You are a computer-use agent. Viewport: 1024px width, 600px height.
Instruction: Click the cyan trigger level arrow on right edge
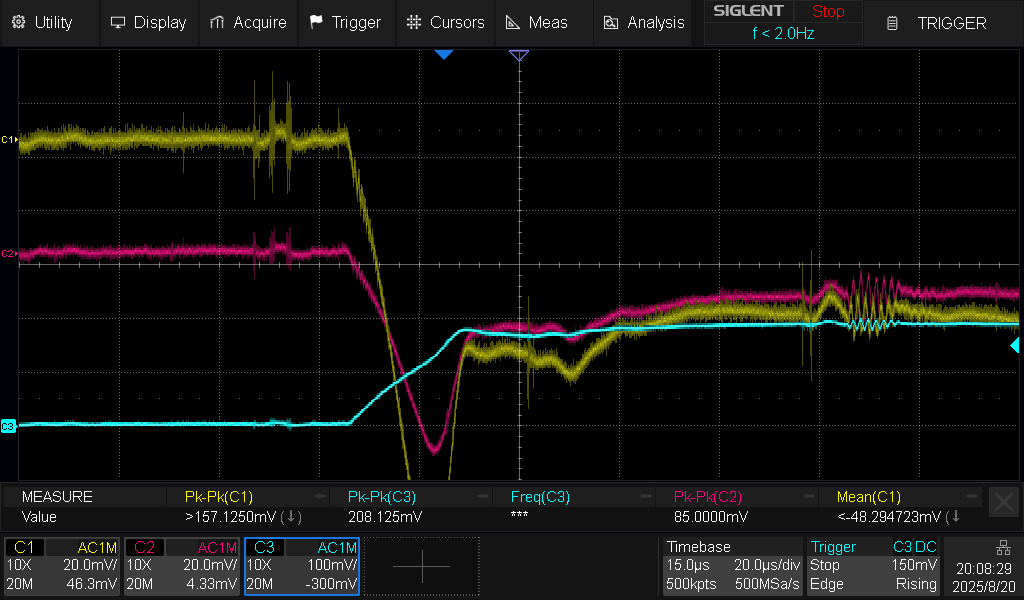click(x=1015, y=345)
